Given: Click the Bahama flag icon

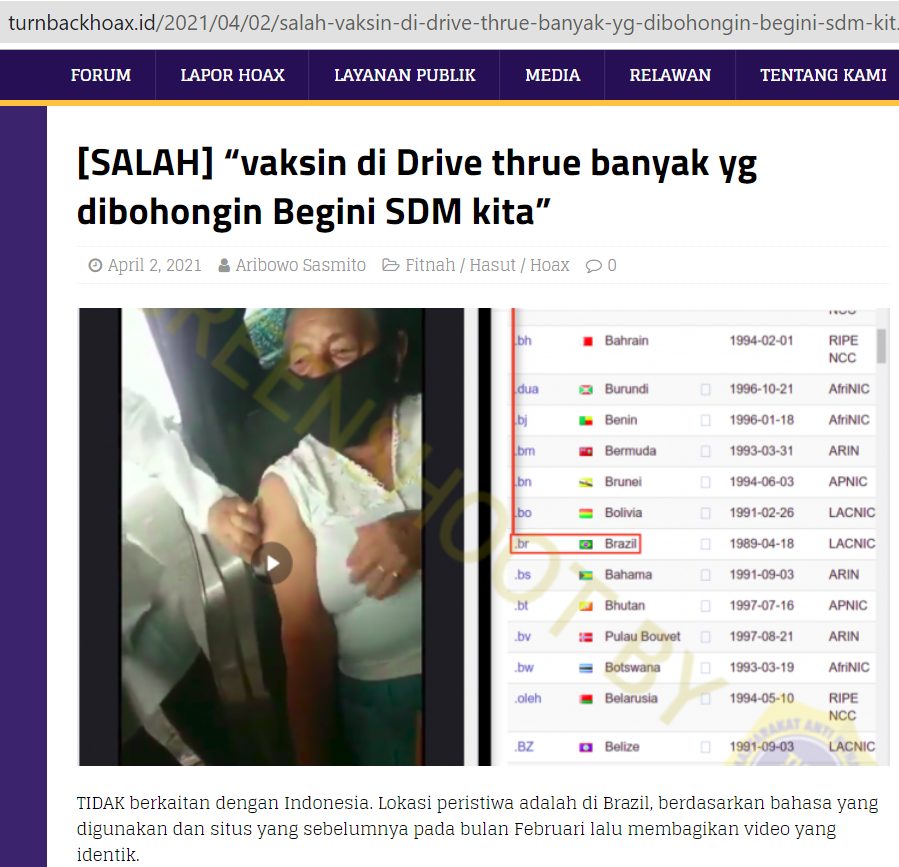Looking at the screenshot, I should click(586, 575).
